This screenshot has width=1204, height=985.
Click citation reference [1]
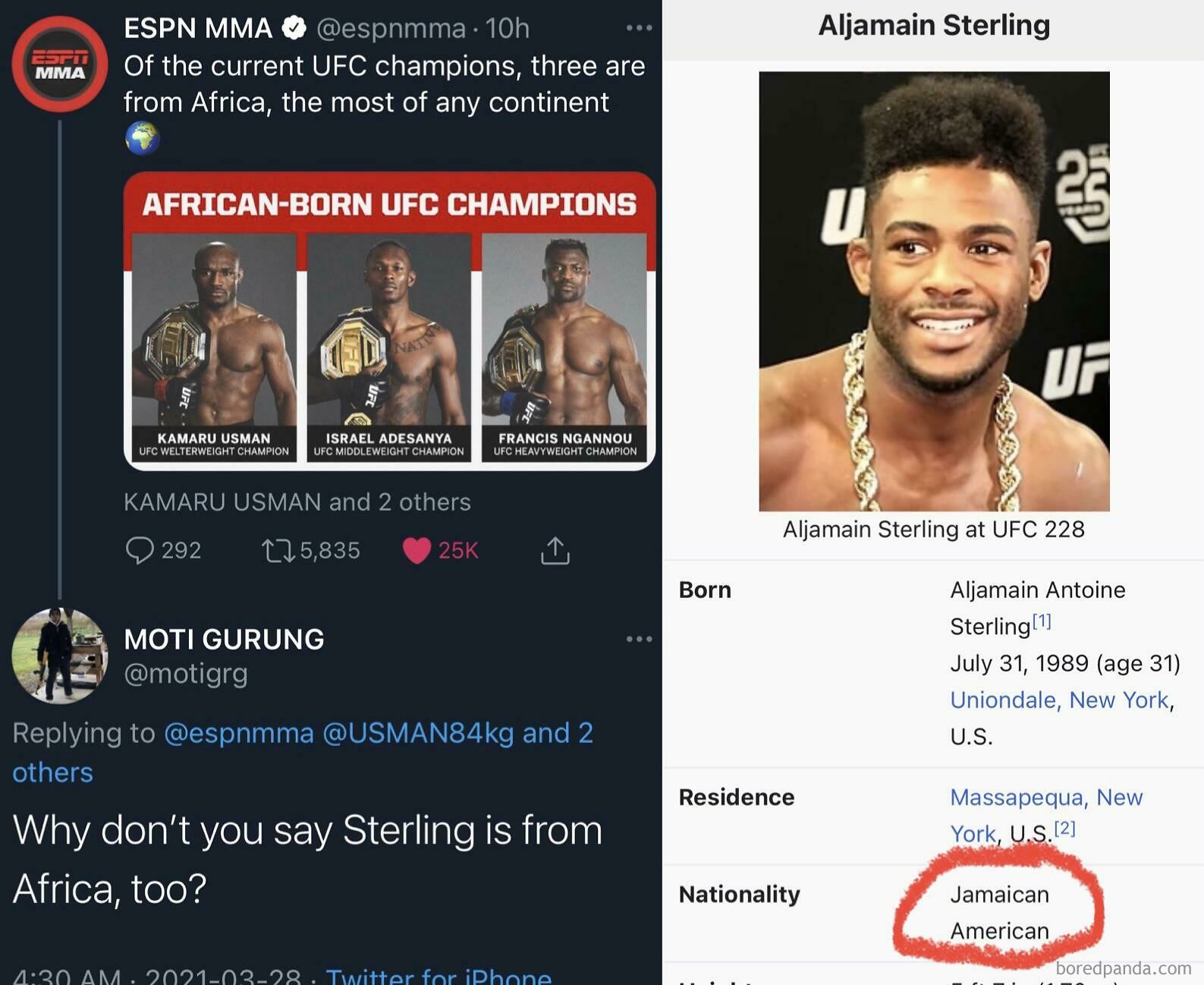(1042, 622)
